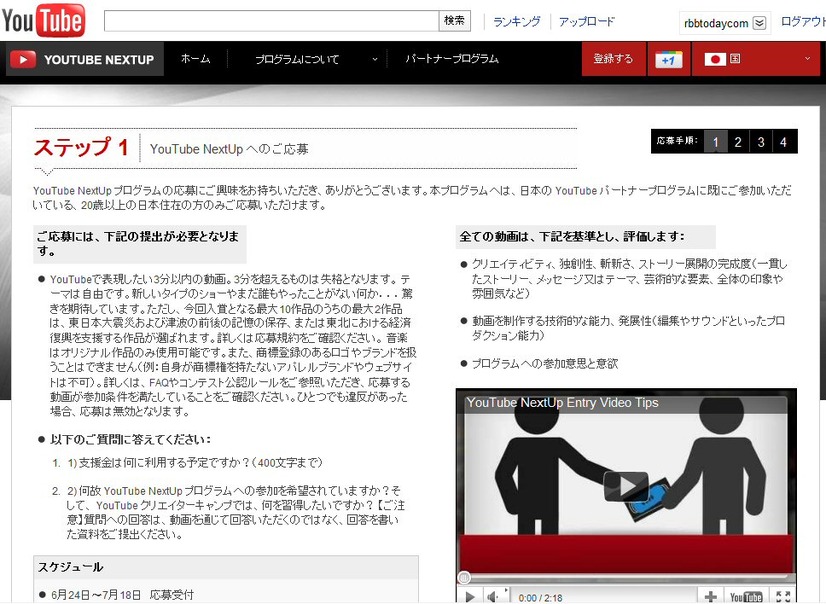This screenshot has height=604, width=826.
Task: Play the video from the player control bar
Action: 470,597
